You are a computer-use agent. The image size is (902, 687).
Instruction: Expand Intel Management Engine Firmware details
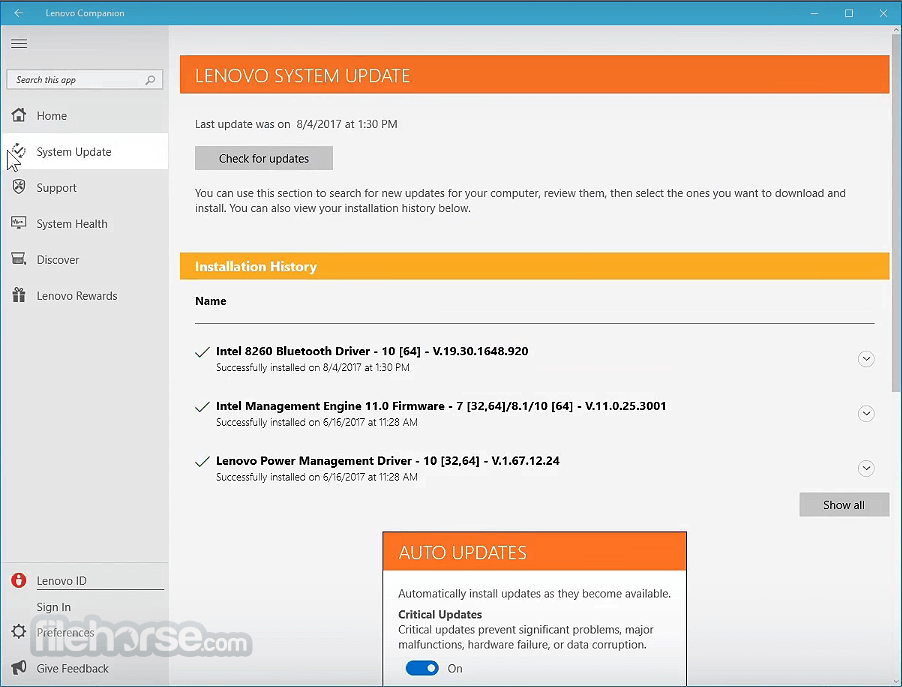[866, 414]
